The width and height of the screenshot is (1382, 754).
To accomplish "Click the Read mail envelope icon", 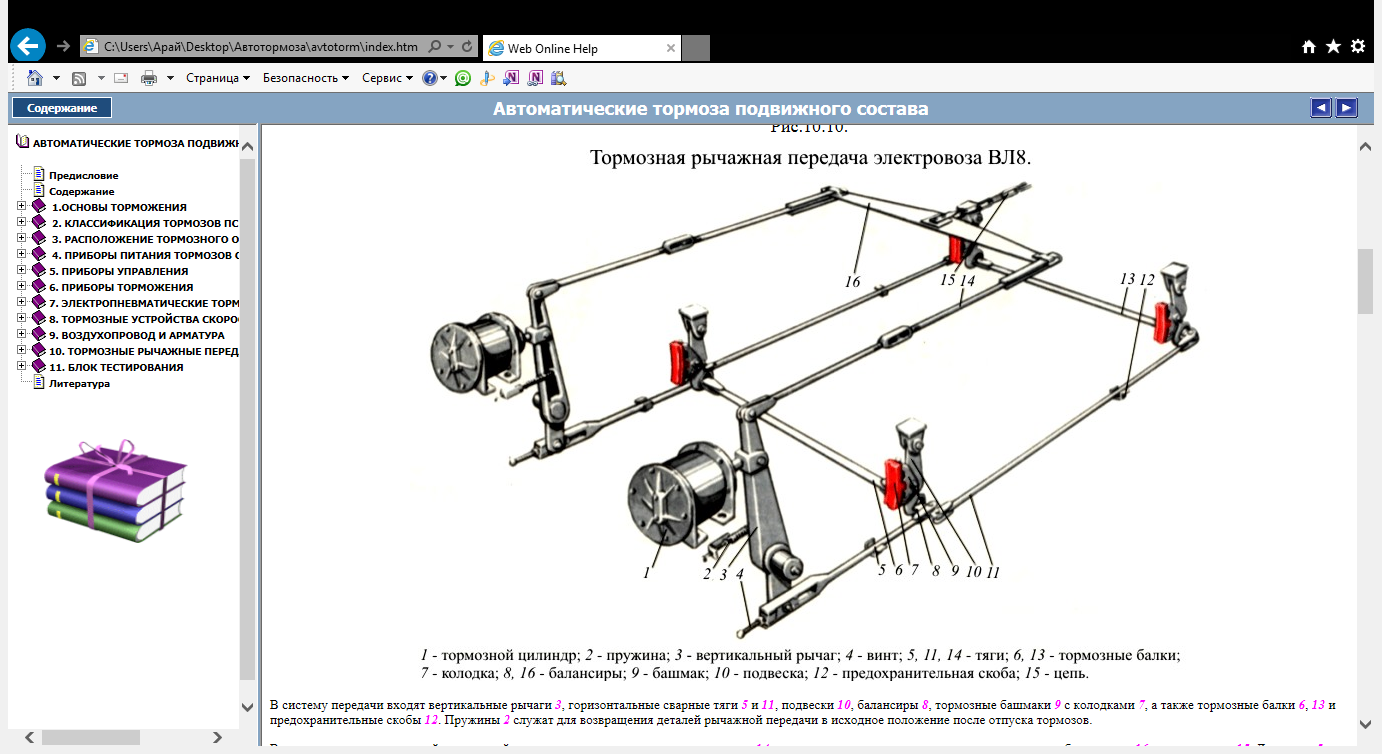I will tap(121, 77).
